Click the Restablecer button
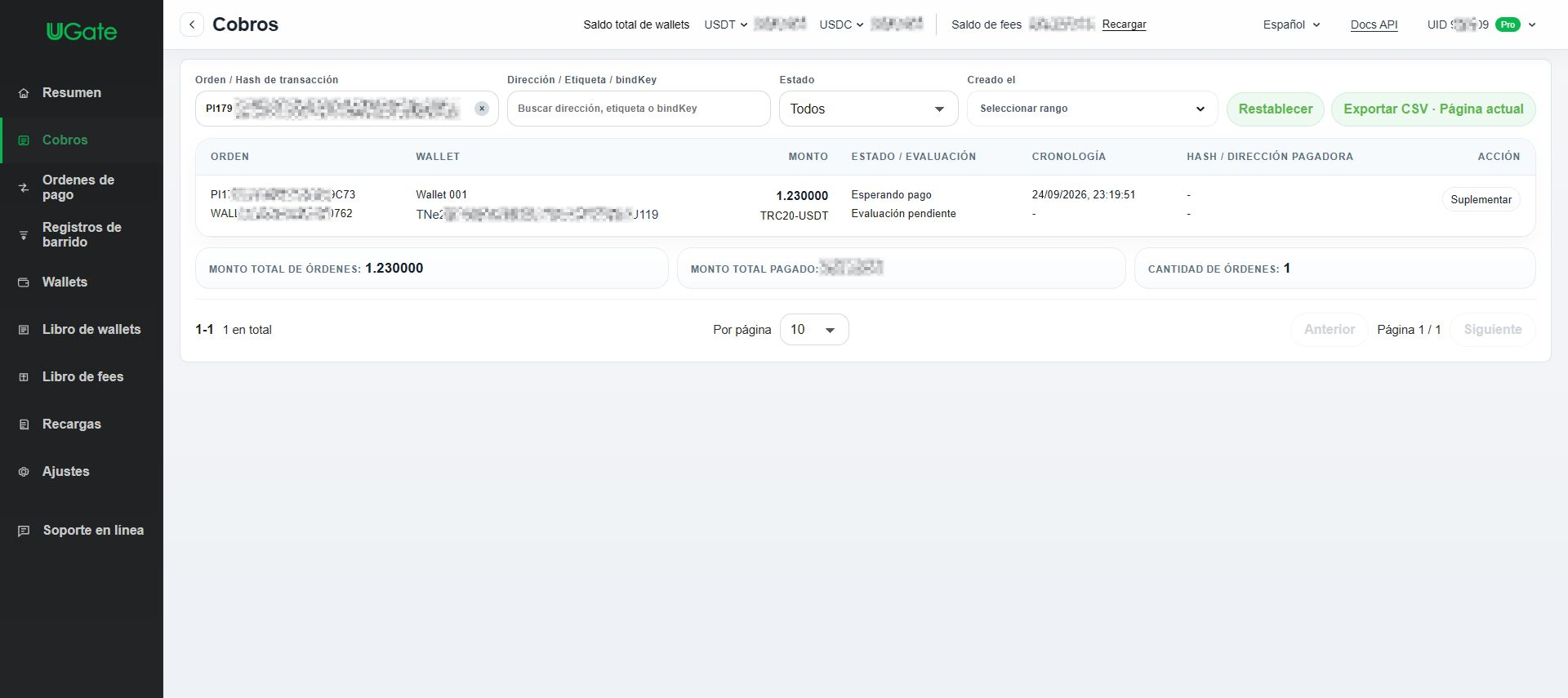The height and width of the screenshot is (698, 1568). click(x=1275, y=109)
